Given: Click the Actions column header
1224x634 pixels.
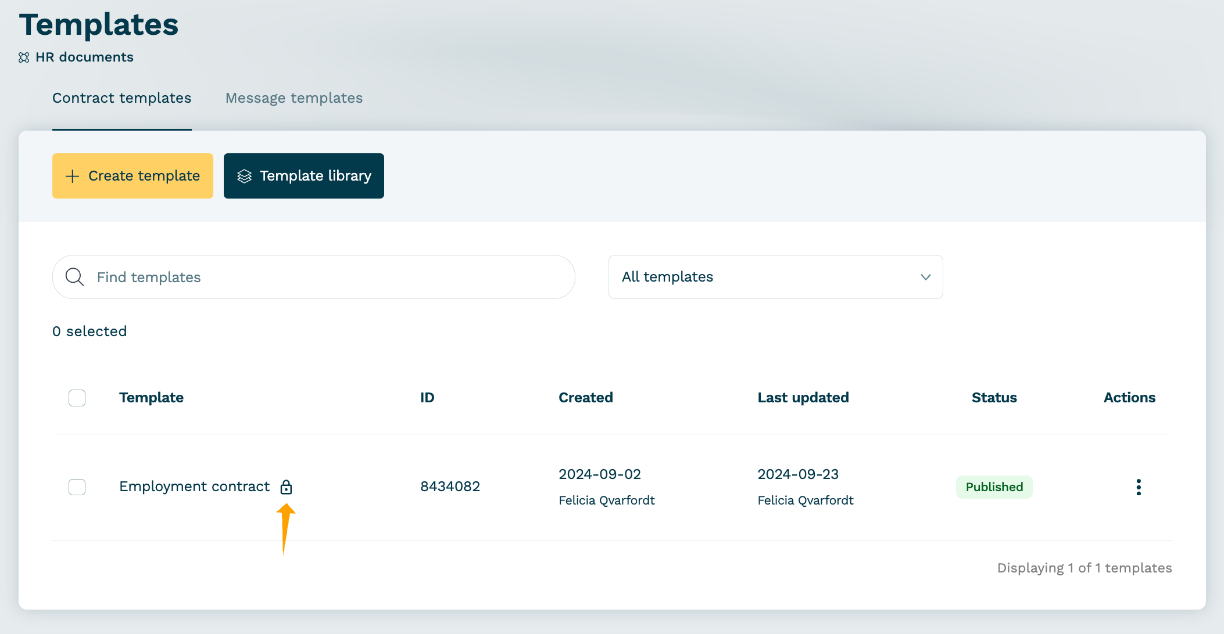Looking at the screenshot, I should 1129,398.
